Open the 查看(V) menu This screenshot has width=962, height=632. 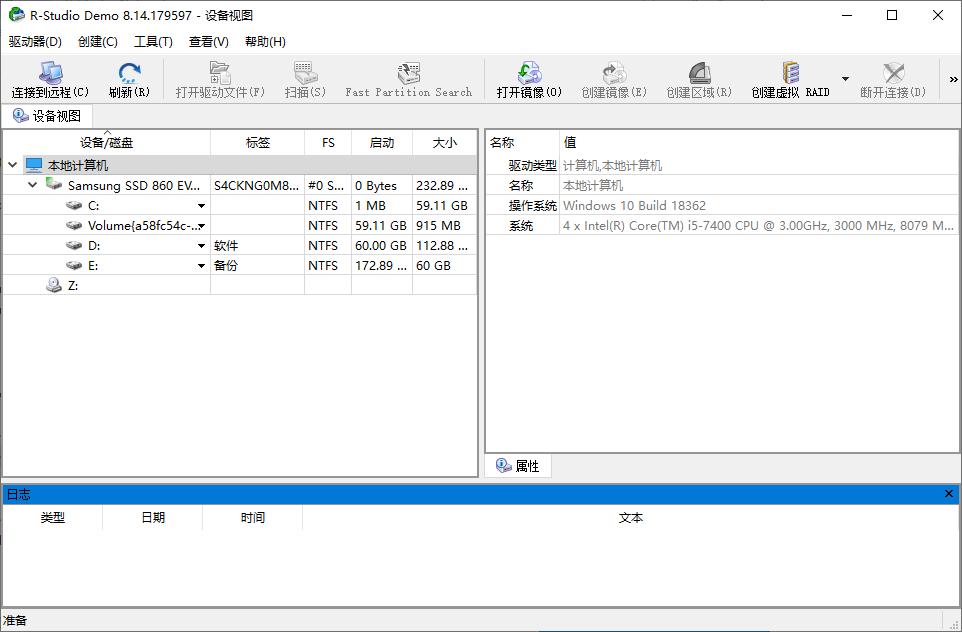pos(209,41)
